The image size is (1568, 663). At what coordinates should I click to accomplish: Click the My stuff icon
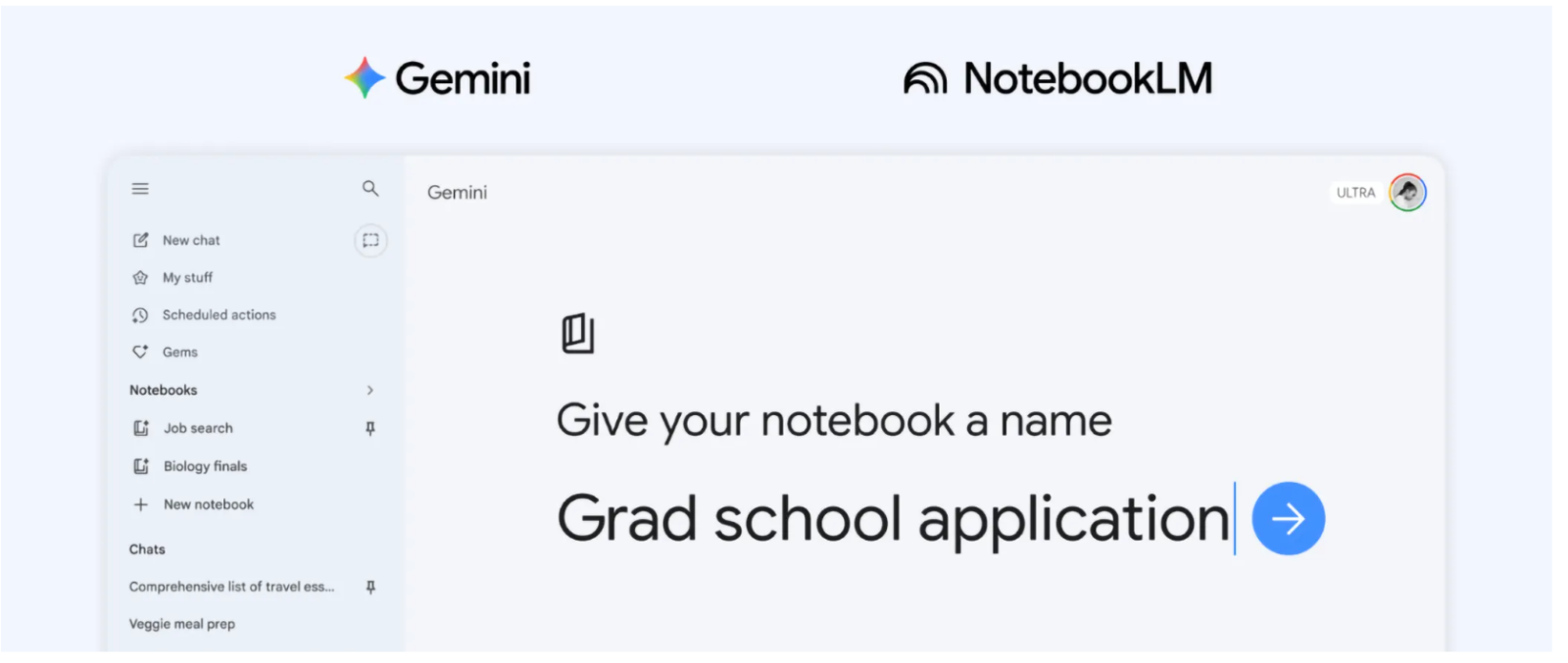pos(140,277)
